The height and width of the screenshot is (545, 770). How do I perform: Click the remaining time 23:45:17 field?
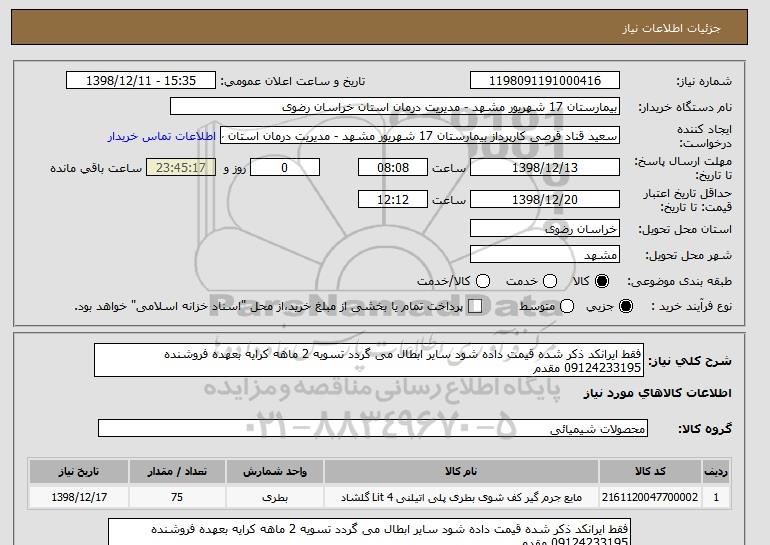point(181,167)
